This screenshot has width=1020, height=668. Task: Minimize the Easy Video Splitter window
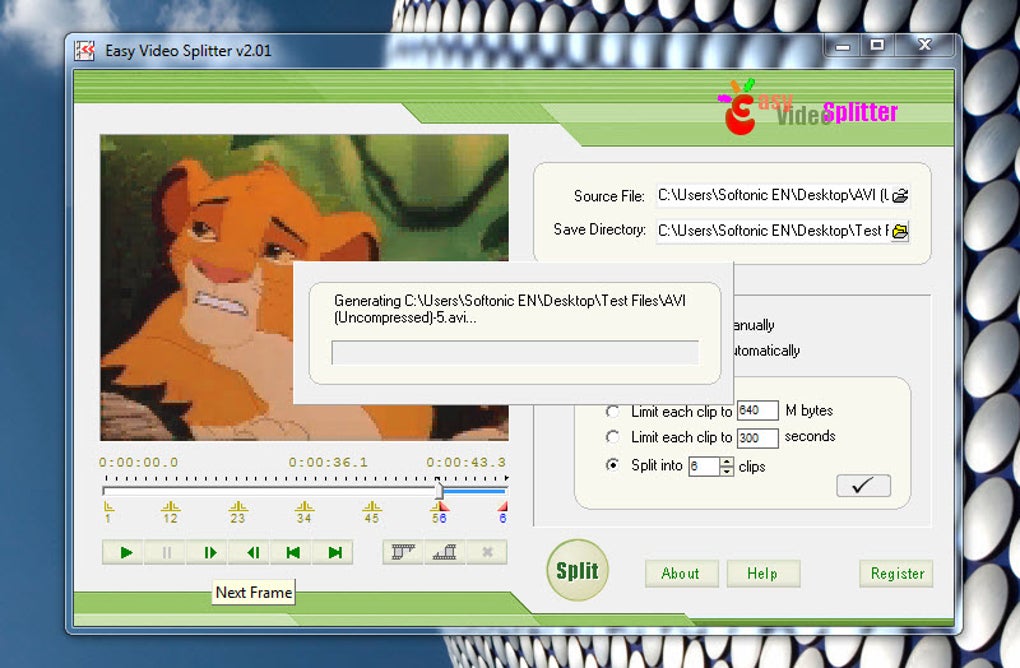point(843,46)
